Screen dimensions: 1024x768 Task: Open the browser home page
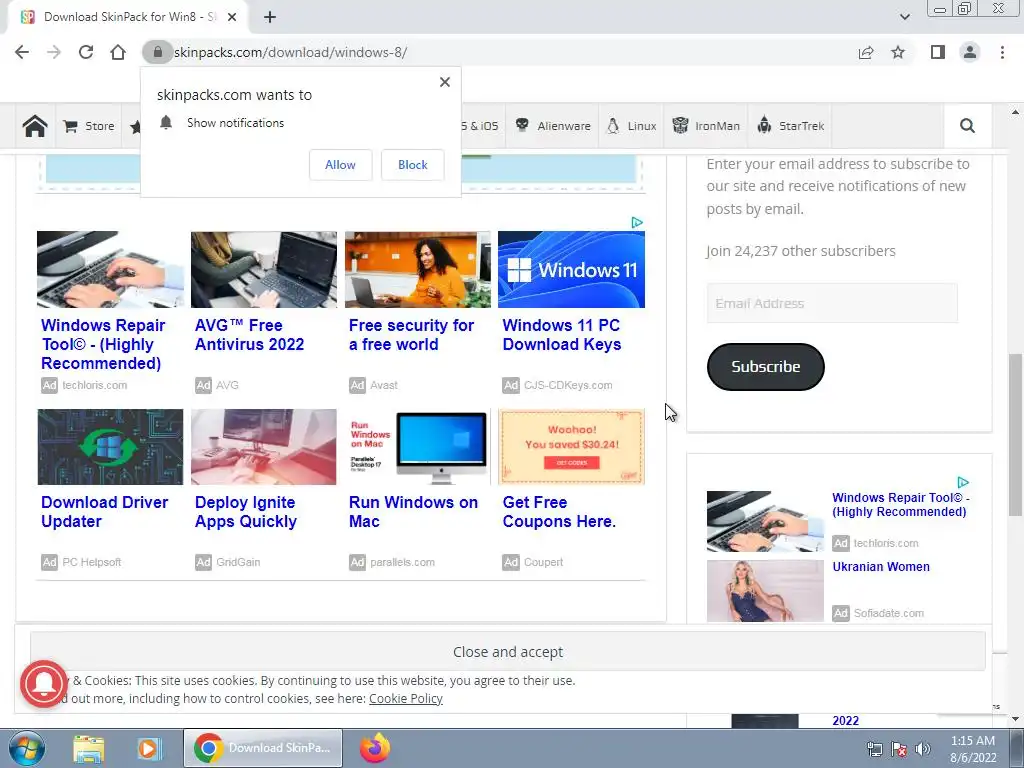[118, 52]
